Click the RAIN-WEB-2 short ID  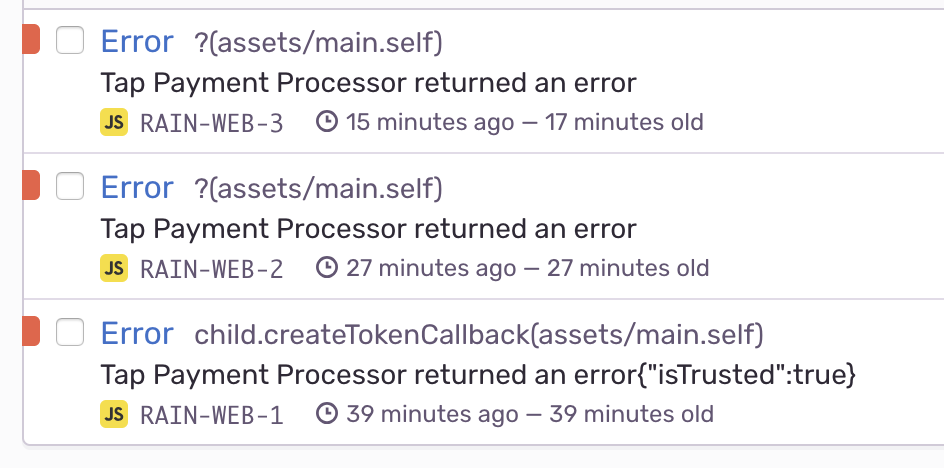[211, 269]
